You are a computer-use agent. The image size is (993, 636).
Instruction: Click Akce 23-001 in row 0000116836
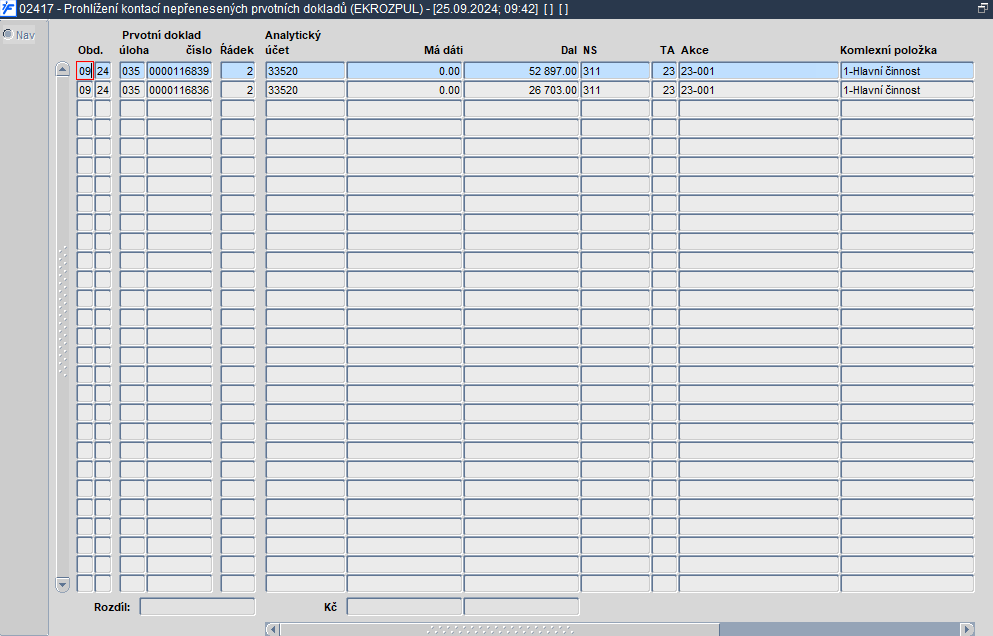(x=759, y=90)
